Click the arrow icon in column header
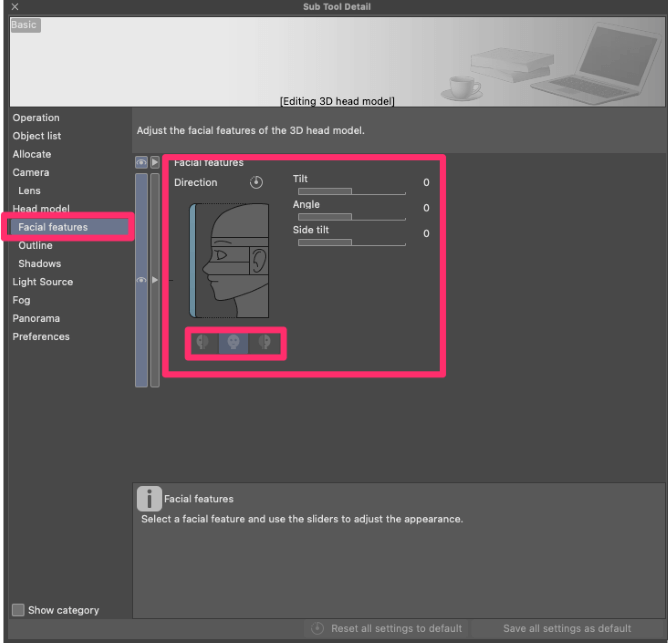Screen dimensions: 668x643 [x=155, y=162]
